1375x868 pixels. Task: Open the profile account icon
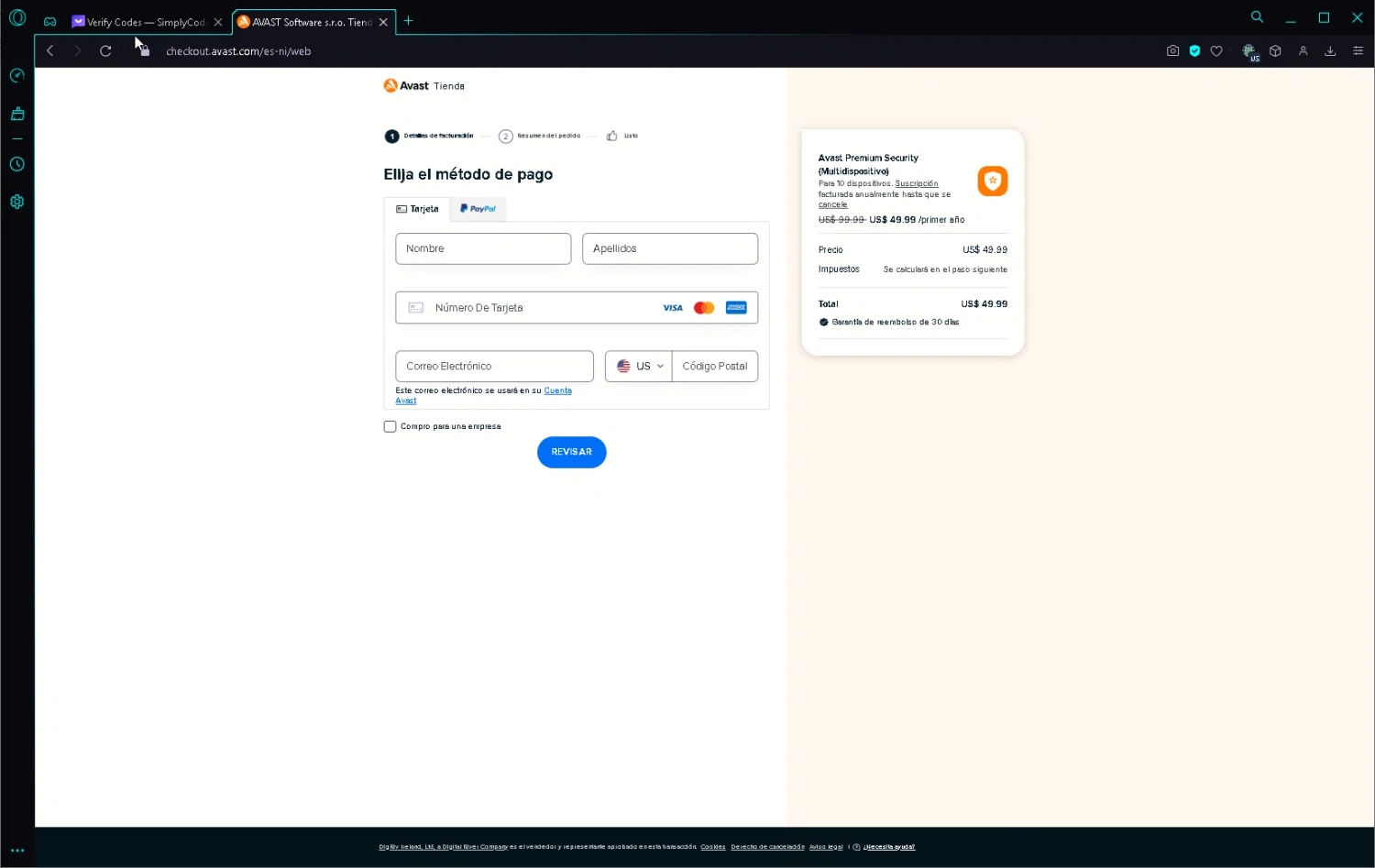(x=1303, y=51)
